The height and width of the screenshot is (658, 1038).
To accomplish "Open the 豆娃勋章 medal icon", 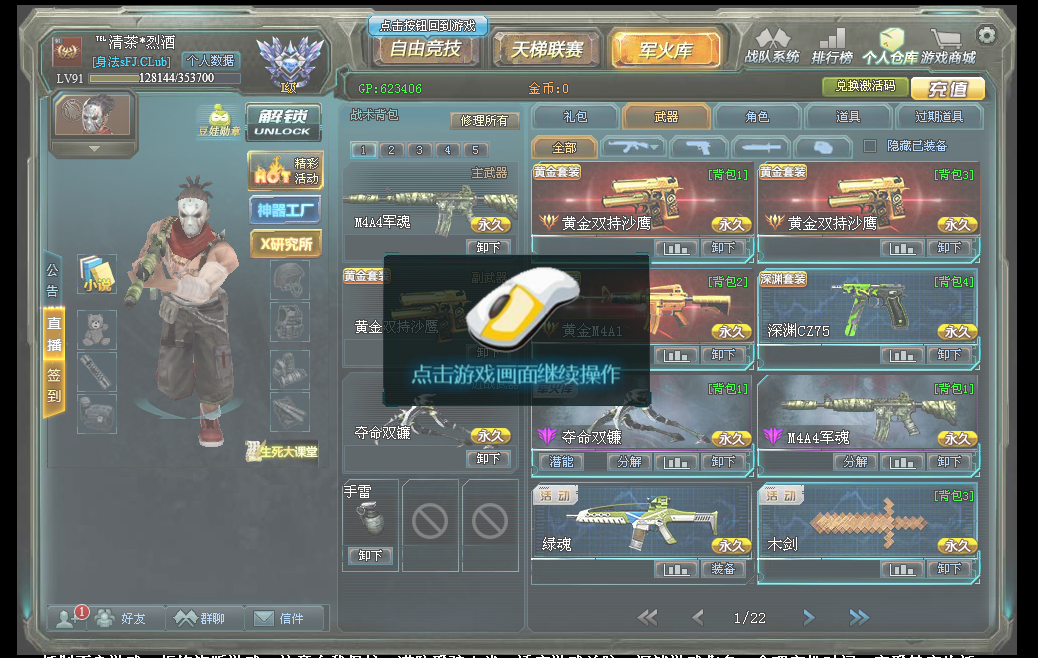I will click(219, 120).
